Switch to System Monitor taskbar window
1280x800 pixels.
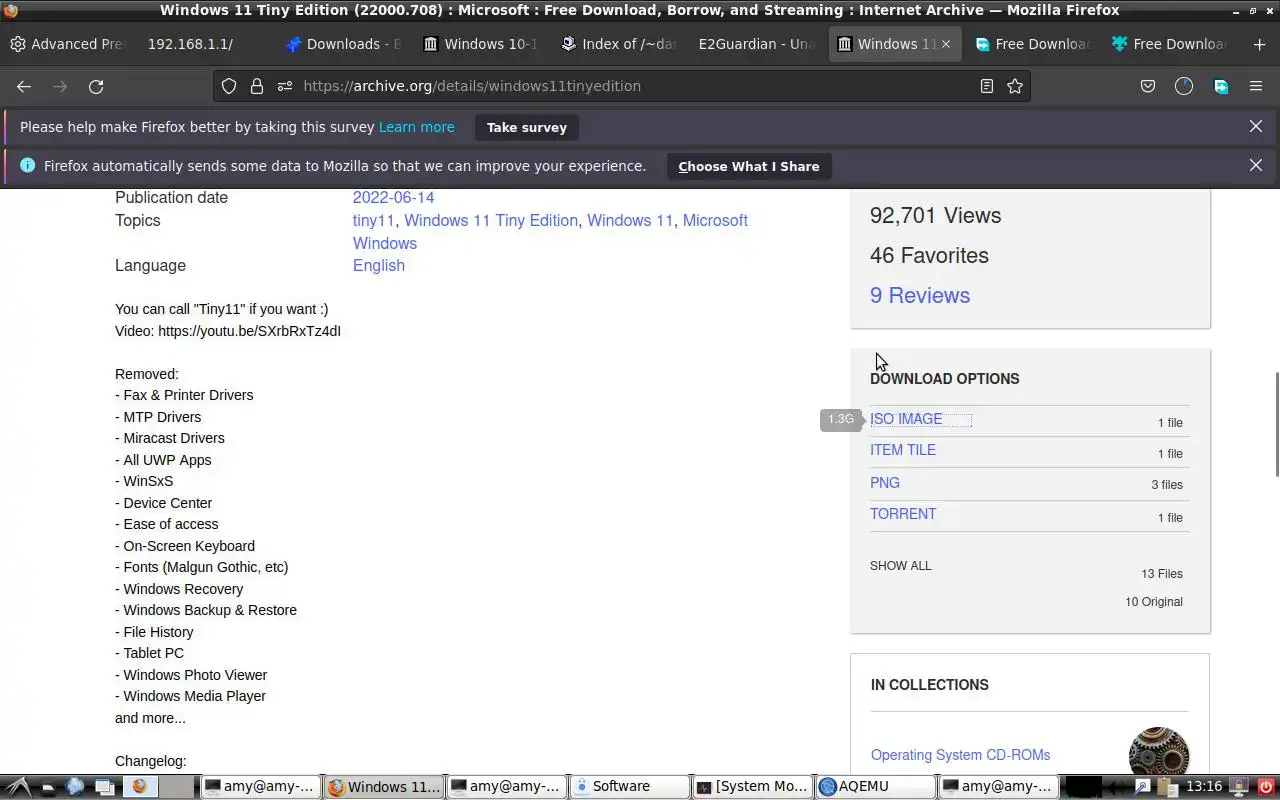(x=752, y=787)
